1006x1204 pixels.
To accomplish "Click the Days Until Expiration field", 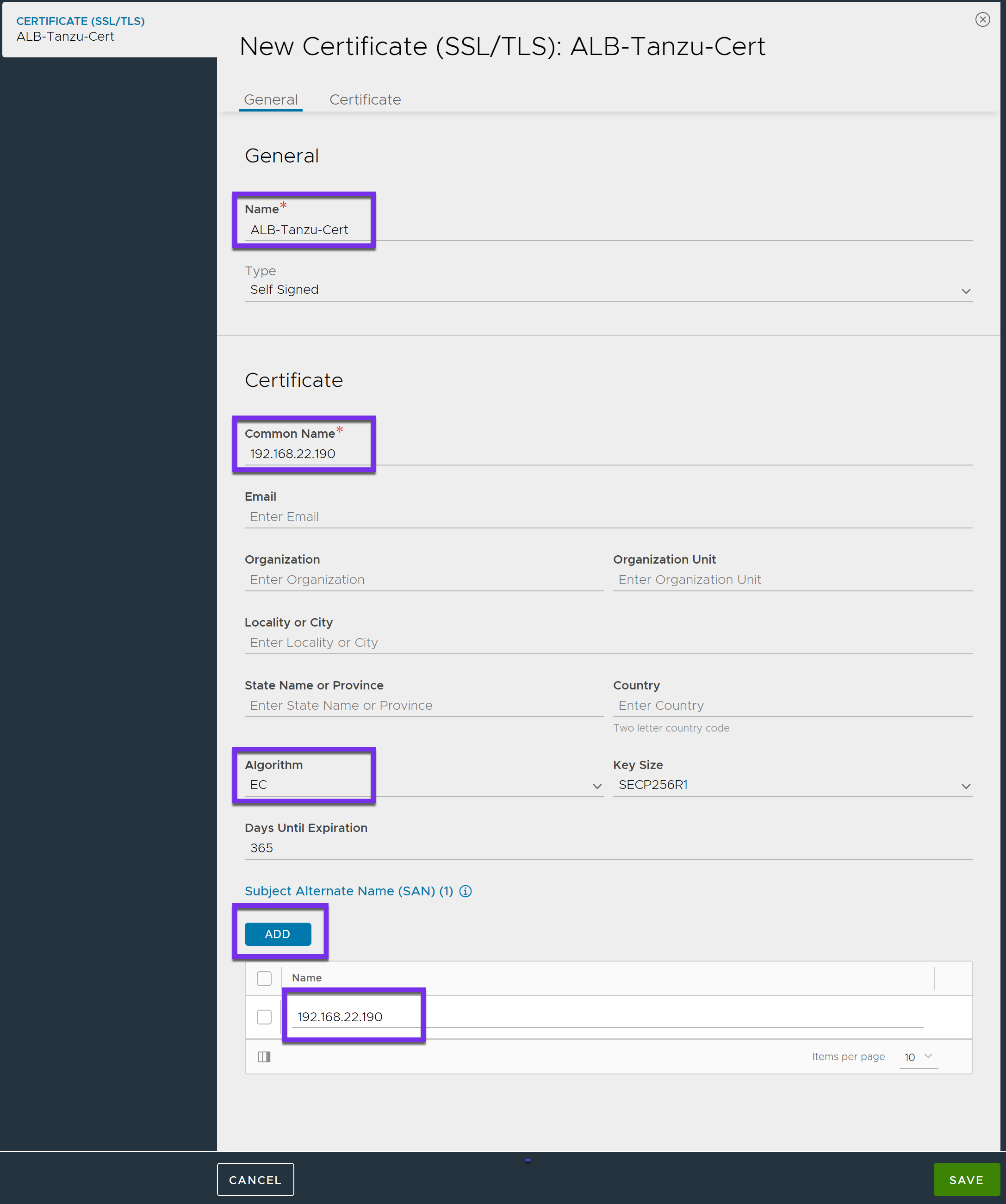I will pos(608,848).
